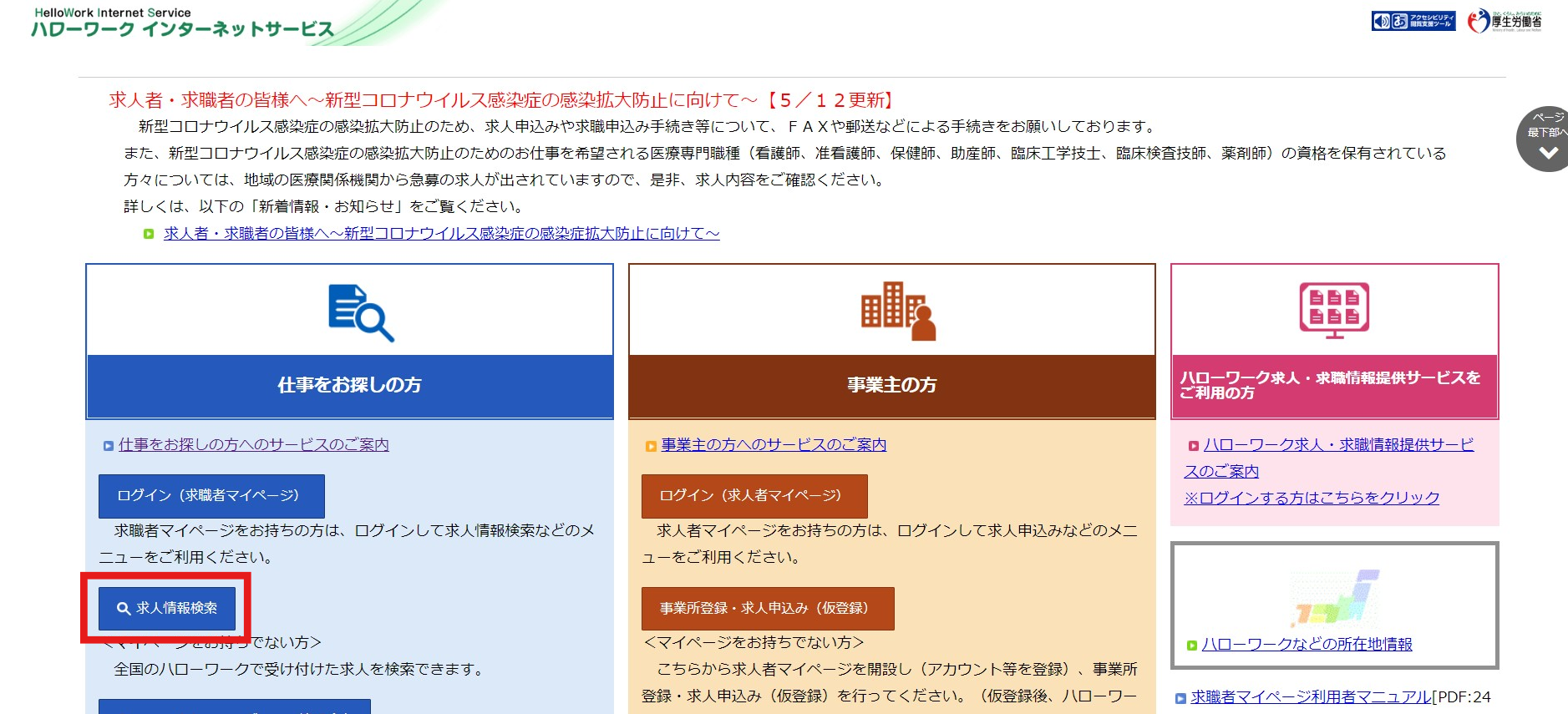Open the accessibility support tool icon
Screen dimensions: 1568x714
[1413, 21]
